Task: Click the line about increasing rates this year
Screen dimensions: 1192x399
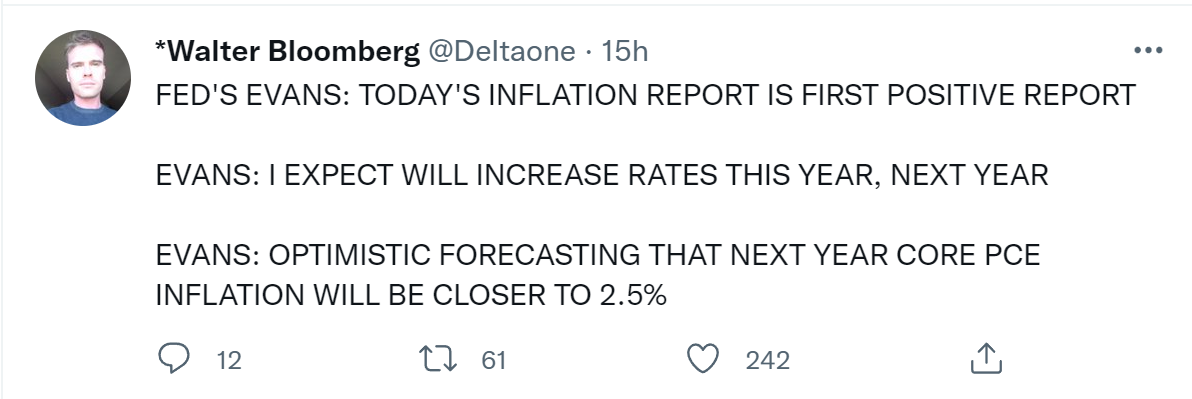Action: (x=602, y=176)
